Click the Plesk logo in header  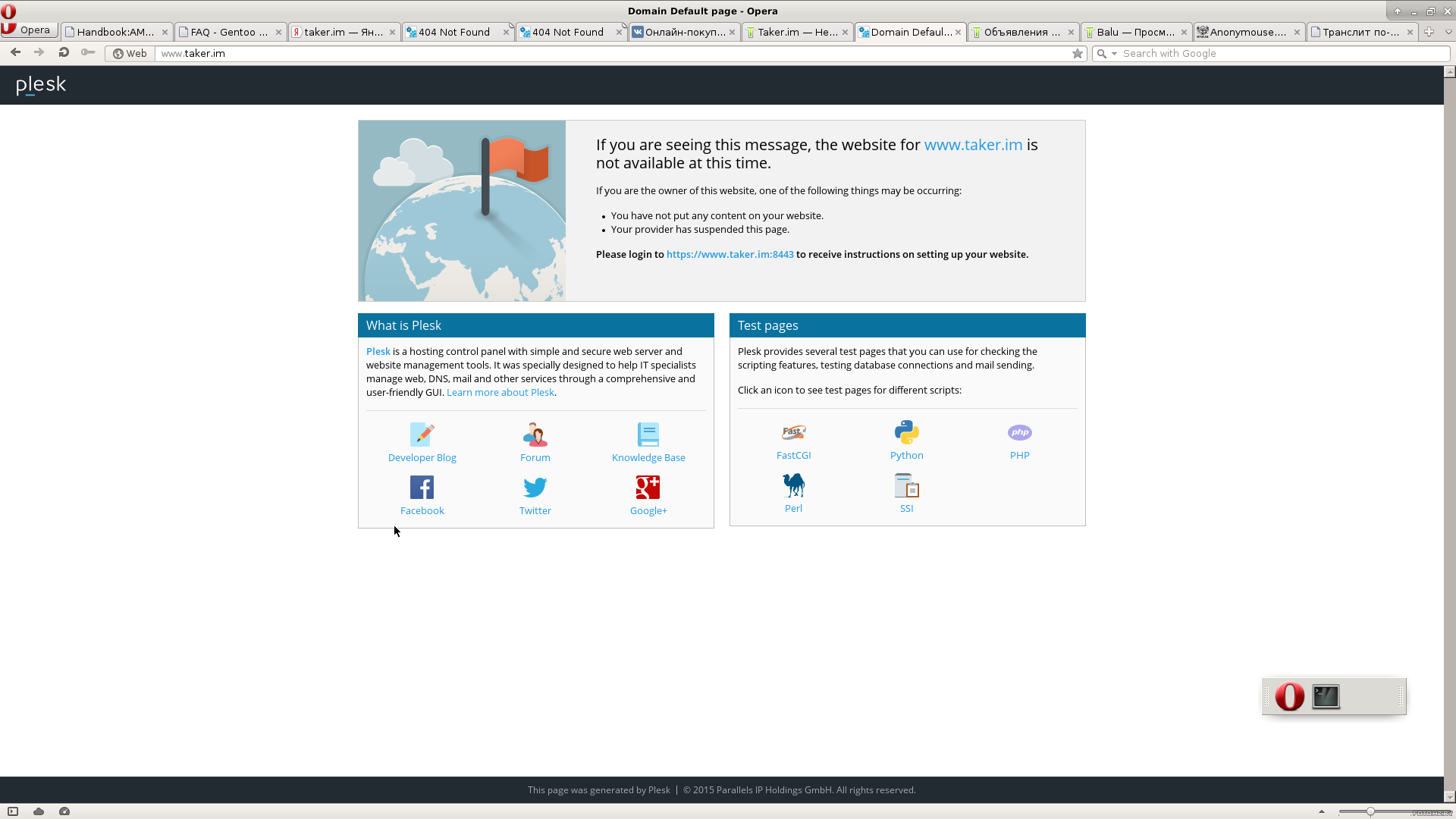coord(41,85)
